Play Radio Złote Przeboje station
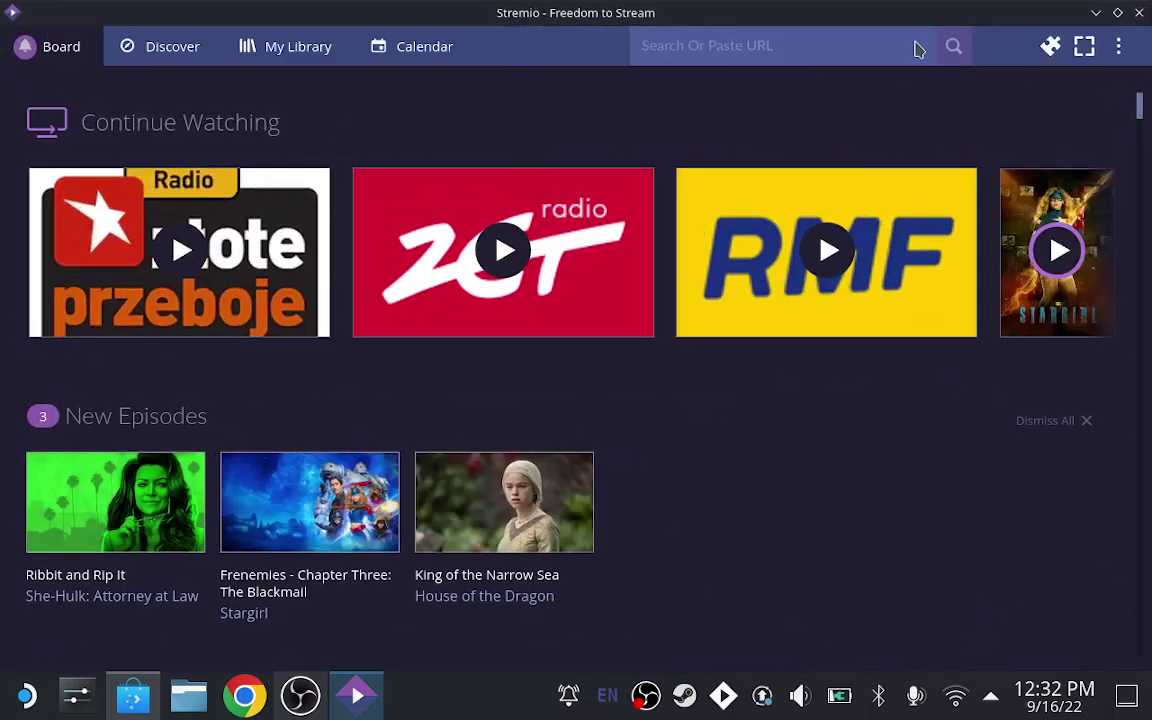This screenshot has width=1152, height=720. [179, 252]
